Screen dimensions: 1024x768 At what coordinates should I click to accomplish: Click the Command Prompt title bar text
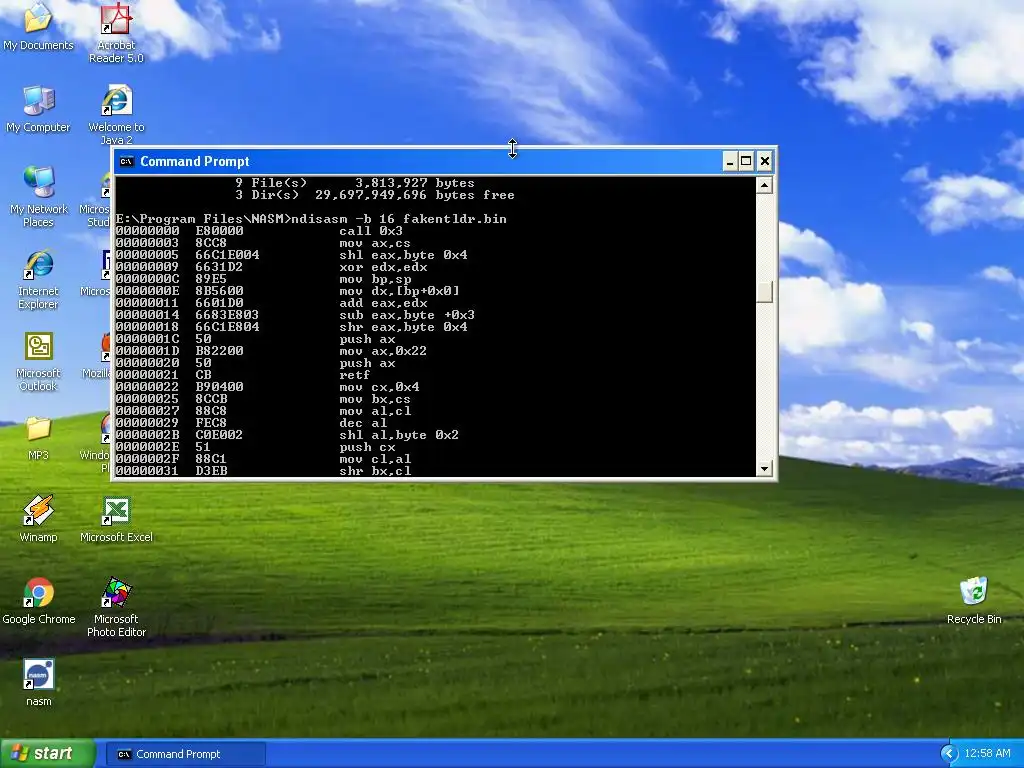coord(195,161)
